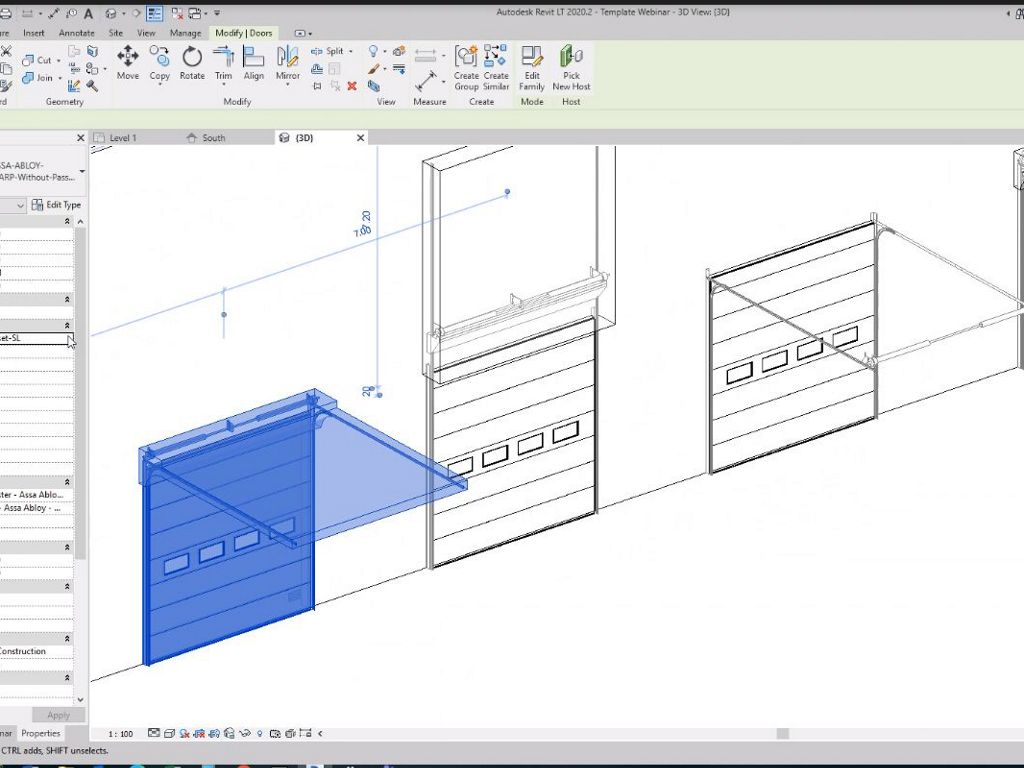Close the (3D) view tab
Image resolution: width=1024 pixels, height=768 pixels.
pyautogui.click(x=361, y=138)
